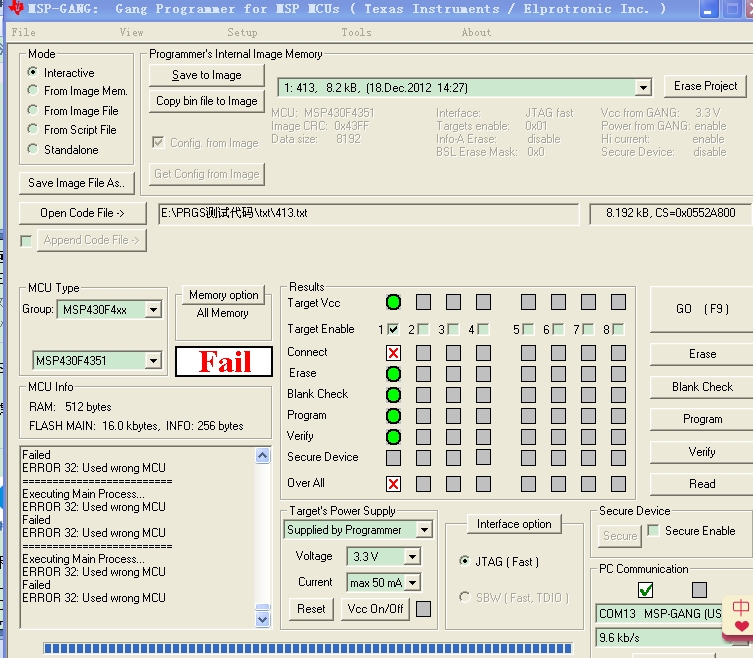This screenshot has width=753, height=658.
Task: Open the image memory project dropdown
Action: (x=643, y=87)
